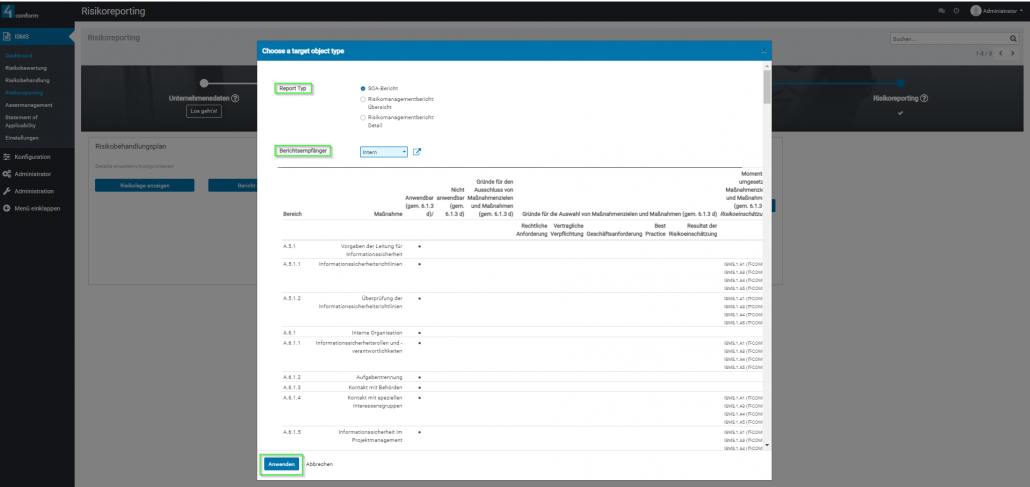
Task: Open Risikobewertung in the sidebar
Action: [x=26, y=68]
